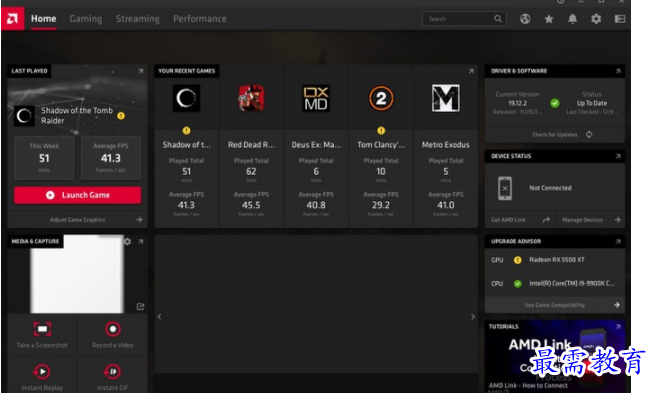654x393 pixels.
Task: Switch to the Streaming tab
Action: point(138,19)
